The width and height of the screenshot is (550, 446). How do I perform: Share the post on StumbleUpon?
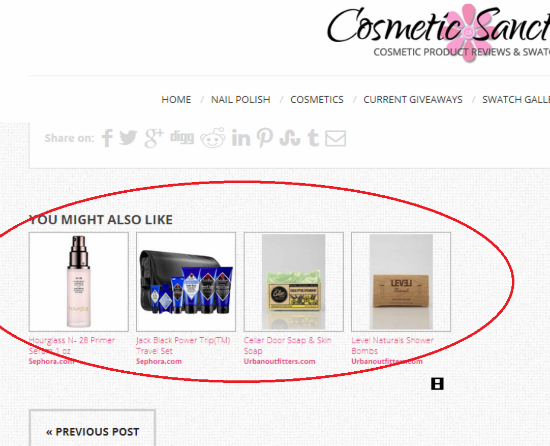[290, 138]
